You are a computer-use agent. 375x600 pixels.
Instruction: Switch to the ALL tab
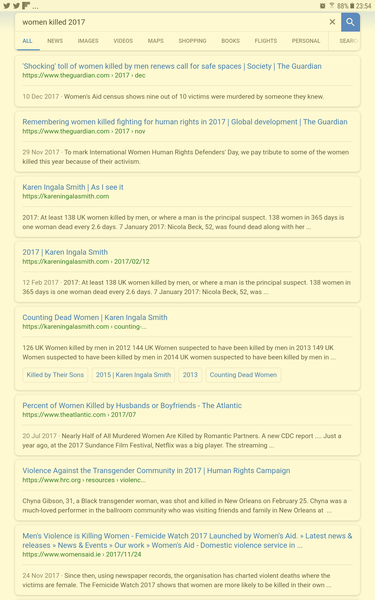coord(27,41)
